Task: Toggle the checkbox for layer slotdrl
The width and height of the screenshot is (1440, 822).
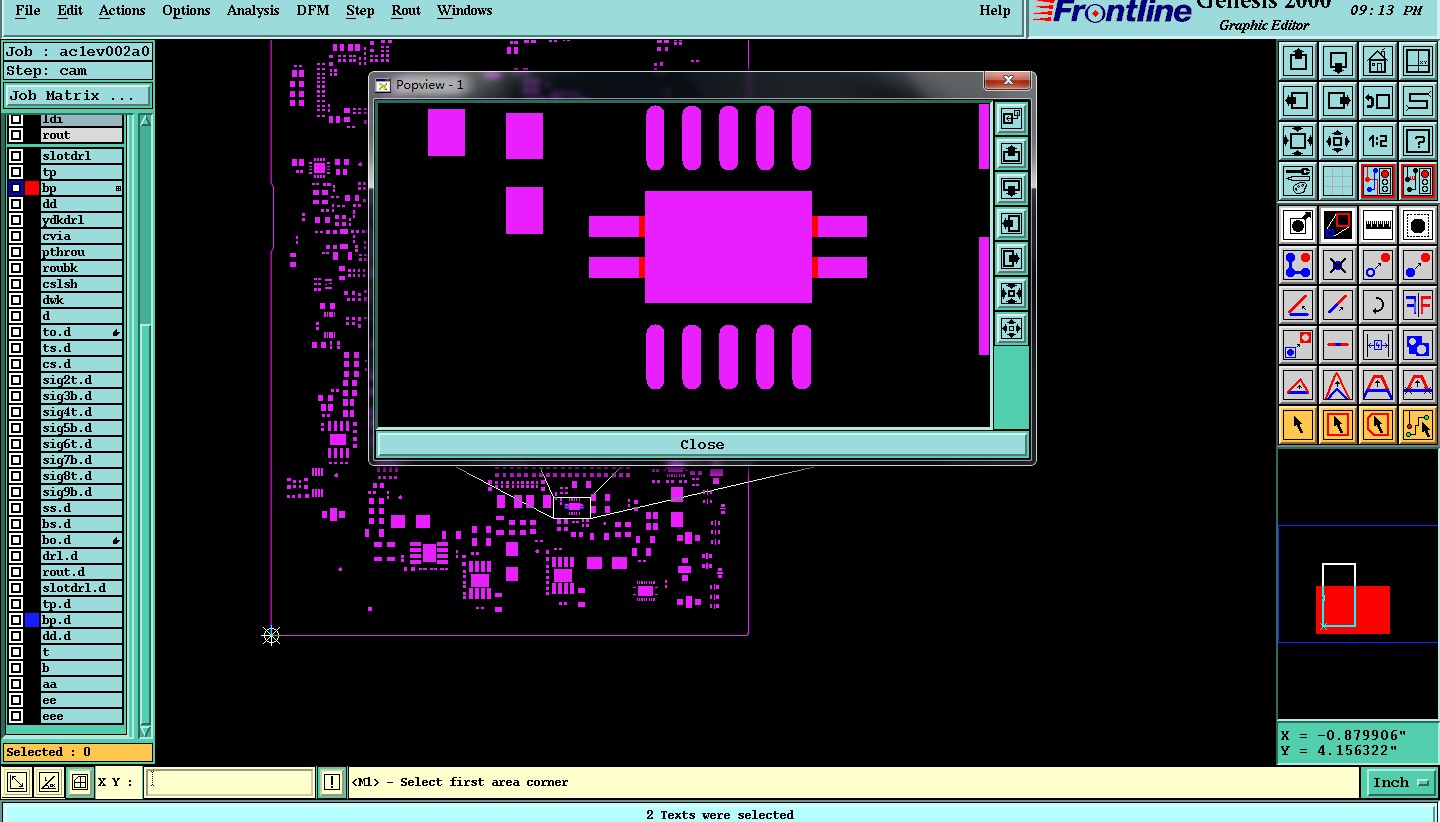Action: click(x=16, y=156)
